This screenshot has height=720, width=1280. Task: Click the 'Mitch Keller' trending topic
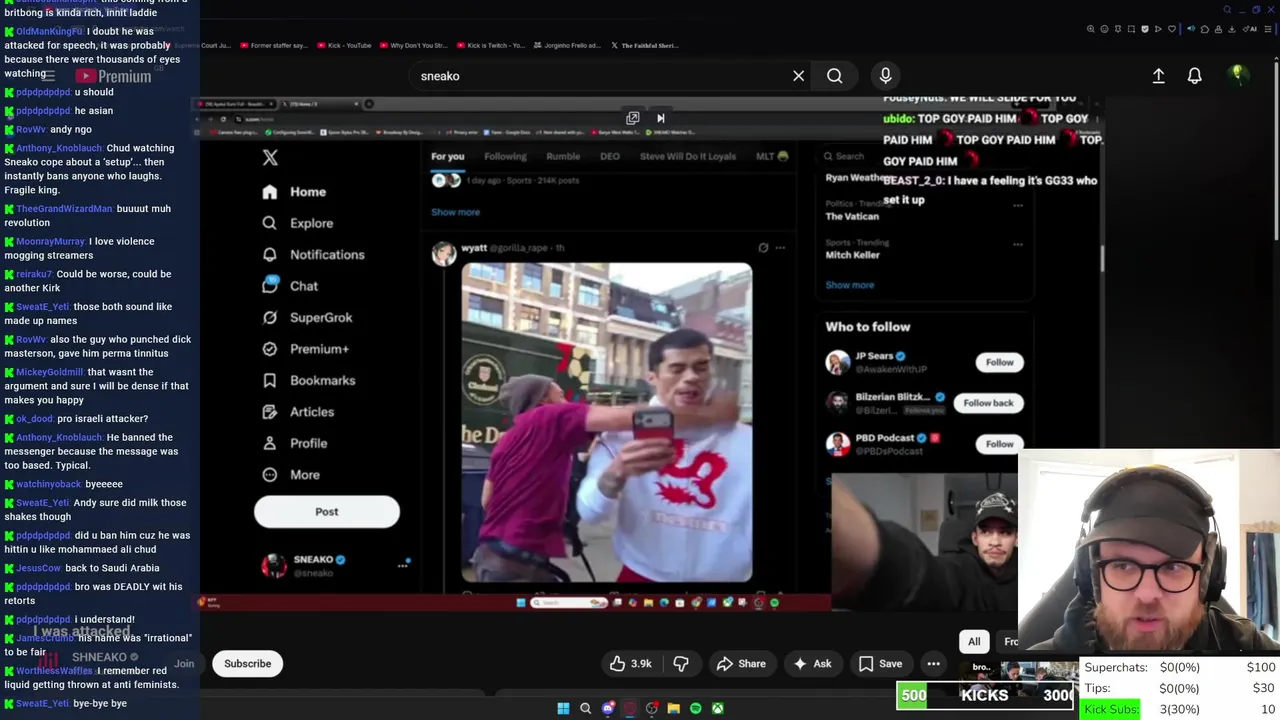[852, 255]
